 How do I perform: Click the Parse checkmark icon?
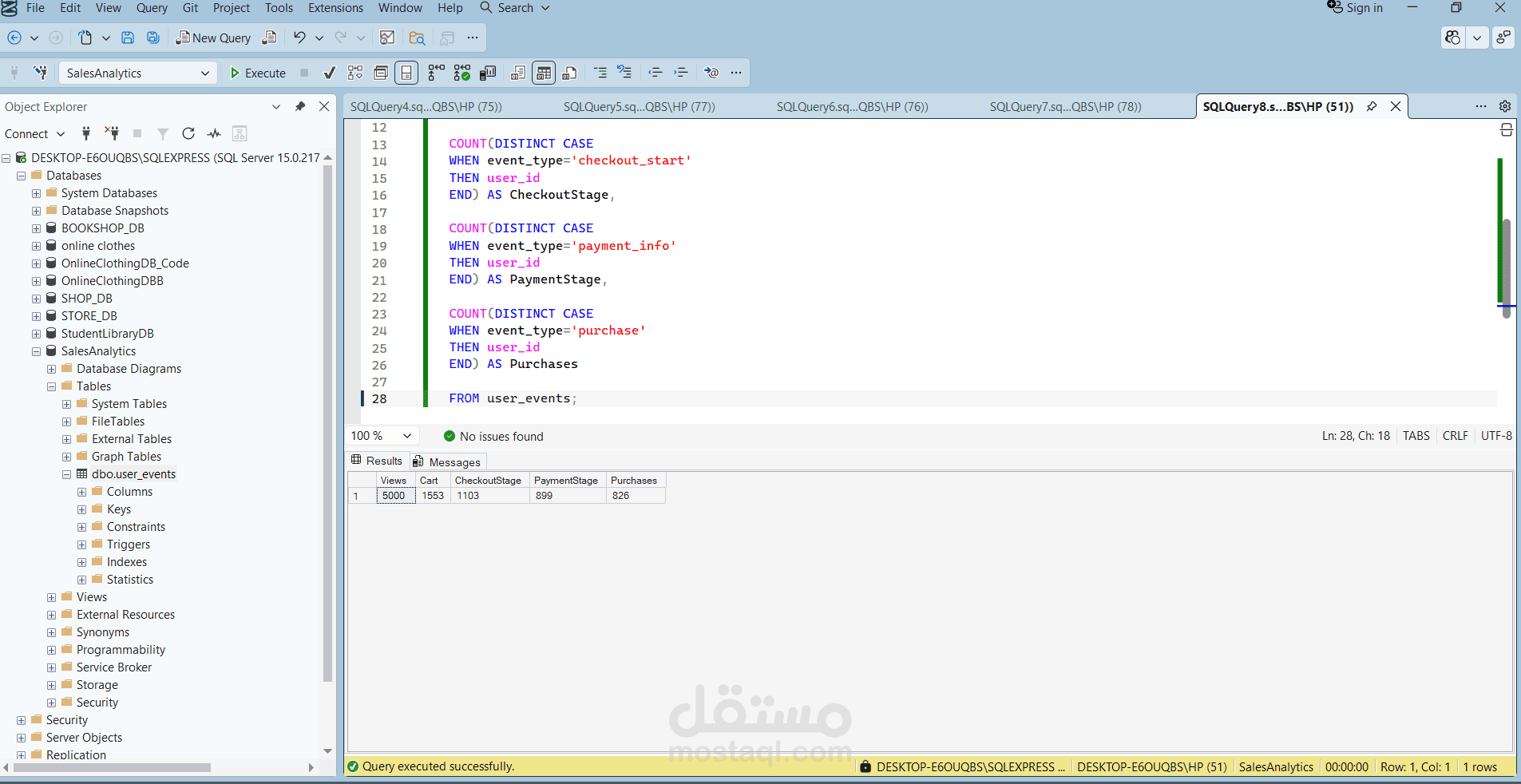coord(329,73)
